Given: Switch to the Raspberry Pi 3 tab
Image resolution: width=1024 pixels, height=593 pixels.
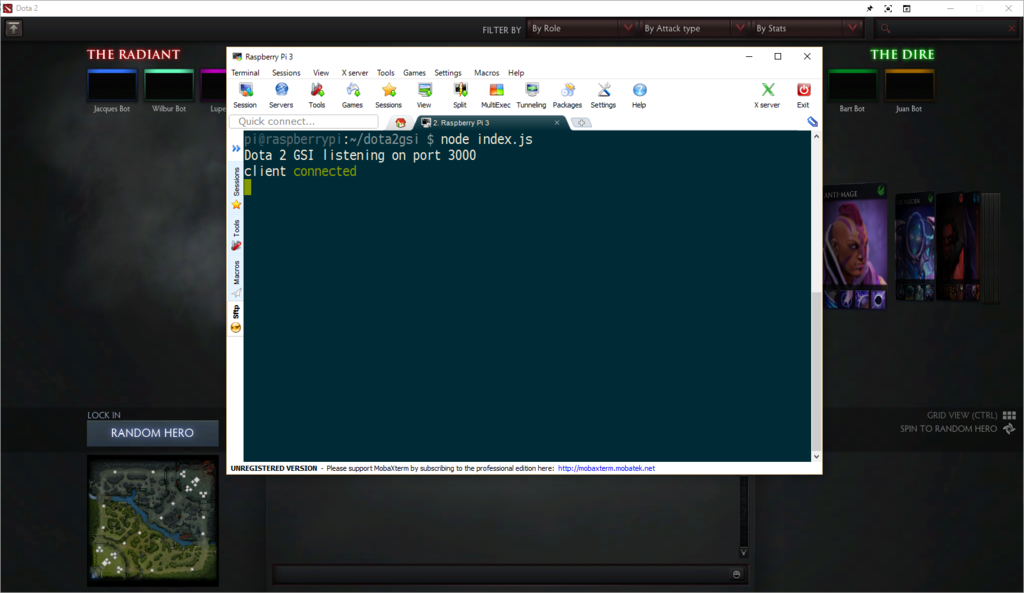Looking at the screenshot, I should (485, 122).
